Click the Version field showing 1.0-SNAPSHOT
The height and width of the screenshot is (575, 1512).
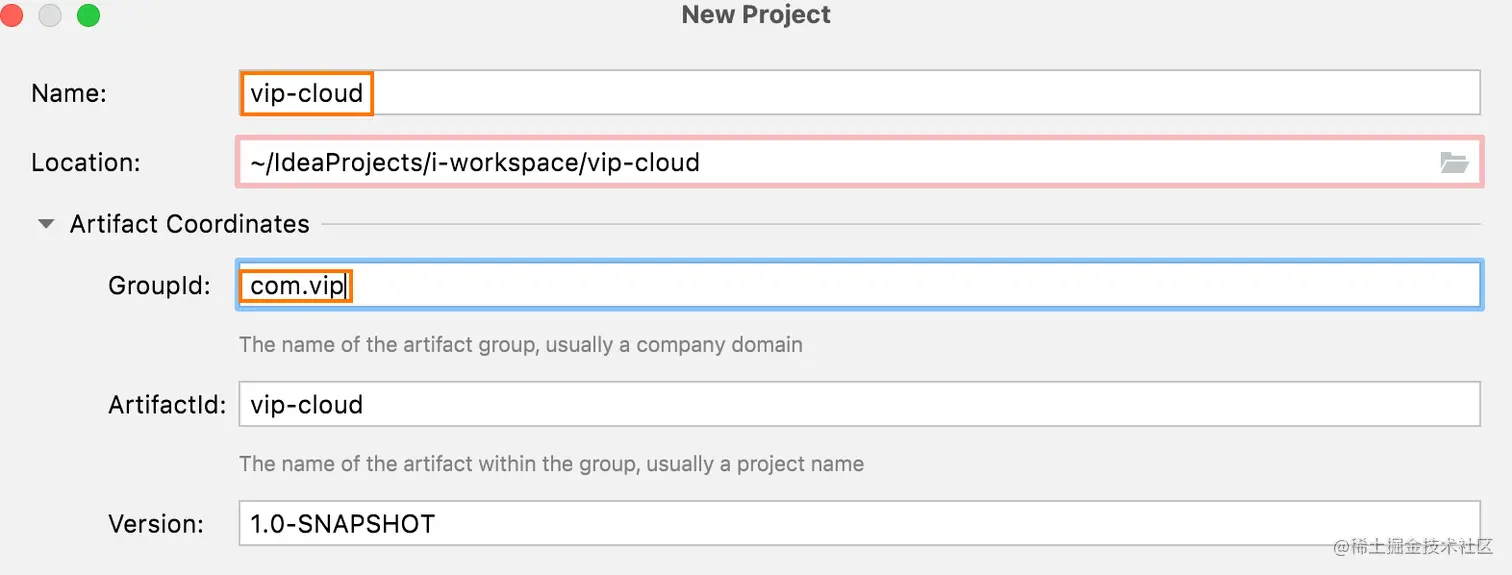click(858, 523)
